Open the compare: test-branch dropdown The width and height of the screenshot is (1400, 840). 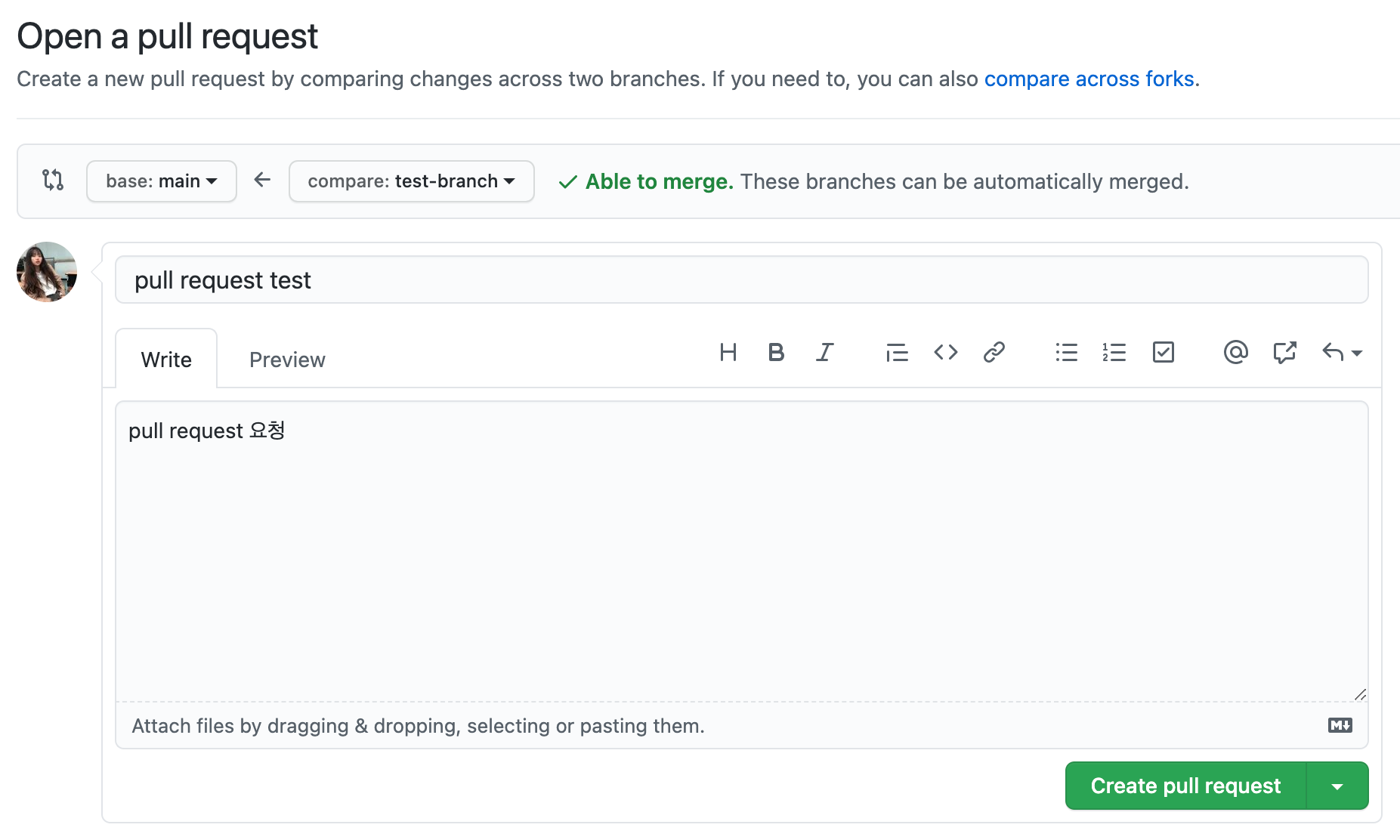412,181
